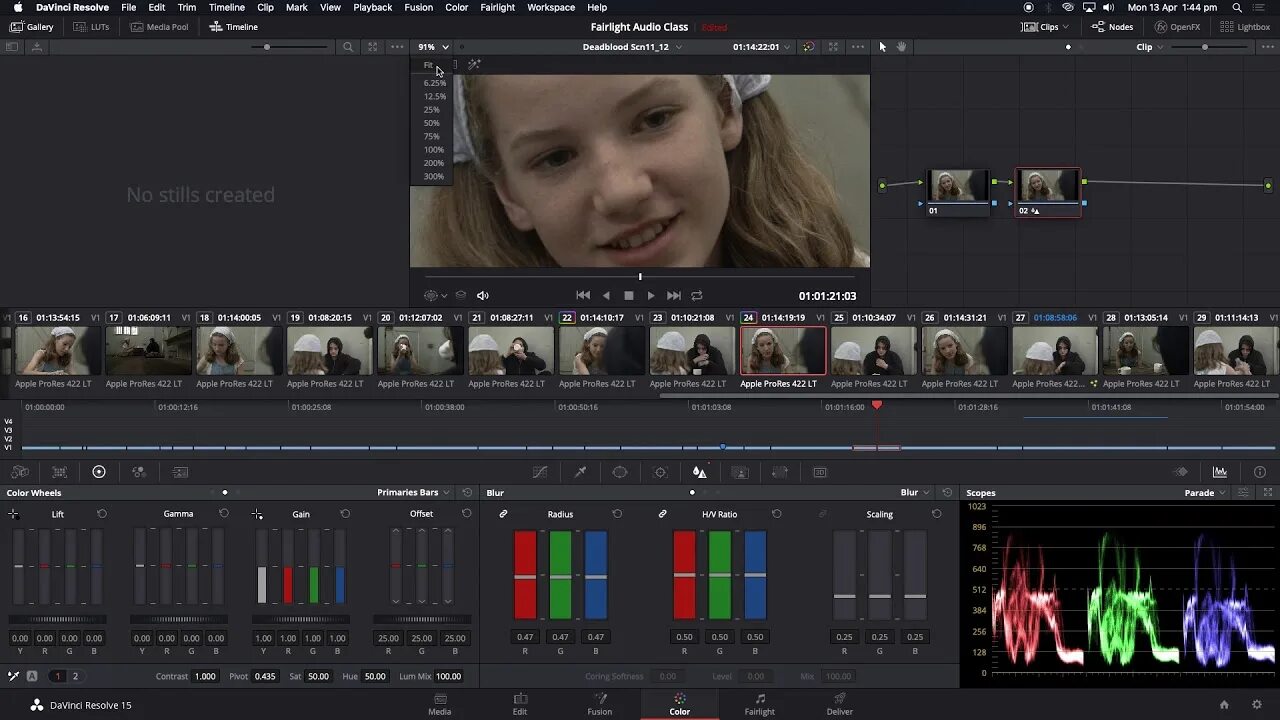Open the Blur palette icon
The image size is (1280, 720).
(700, 472)
